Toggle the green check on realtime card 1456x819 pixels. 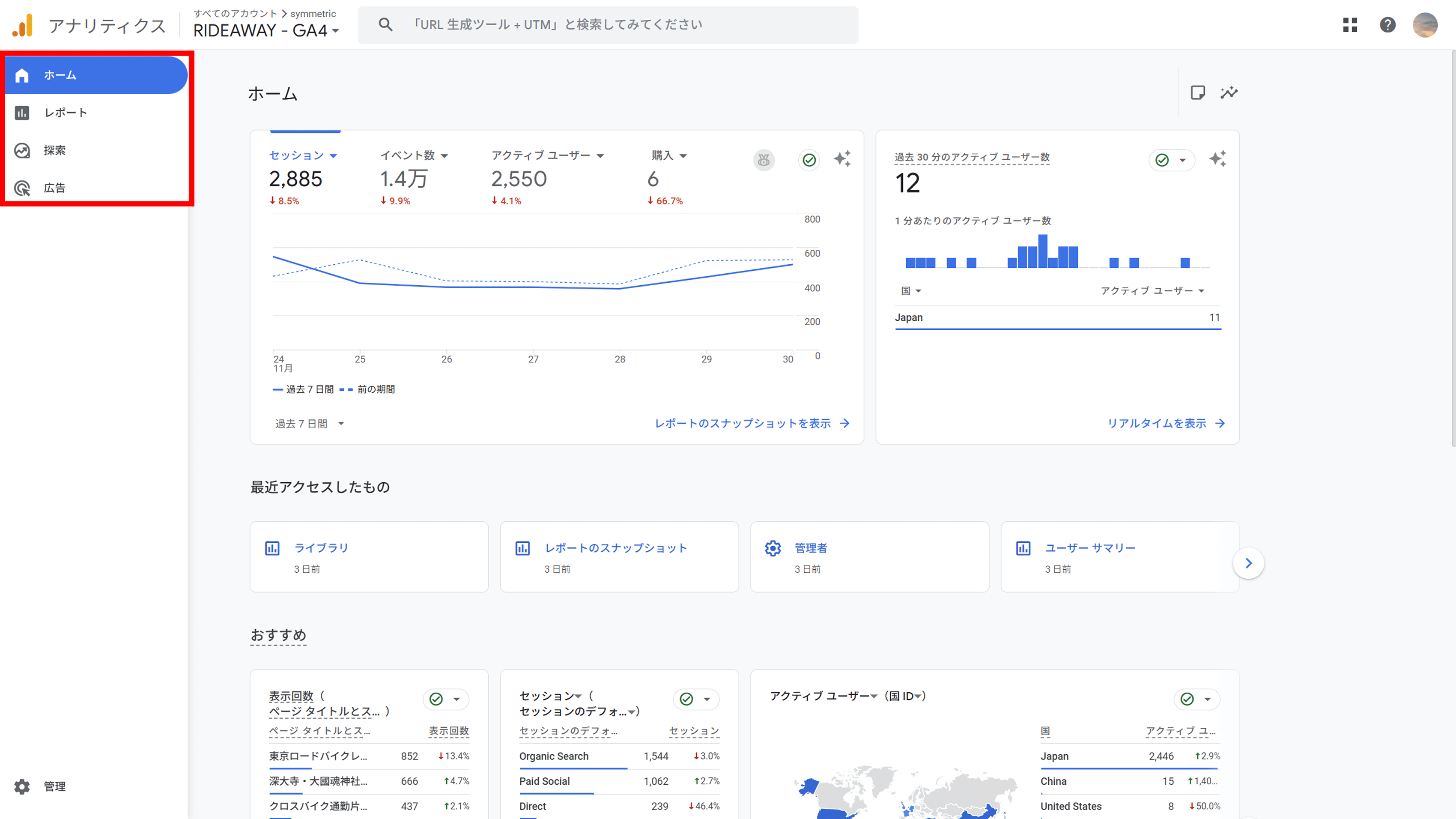[1162, 161]
